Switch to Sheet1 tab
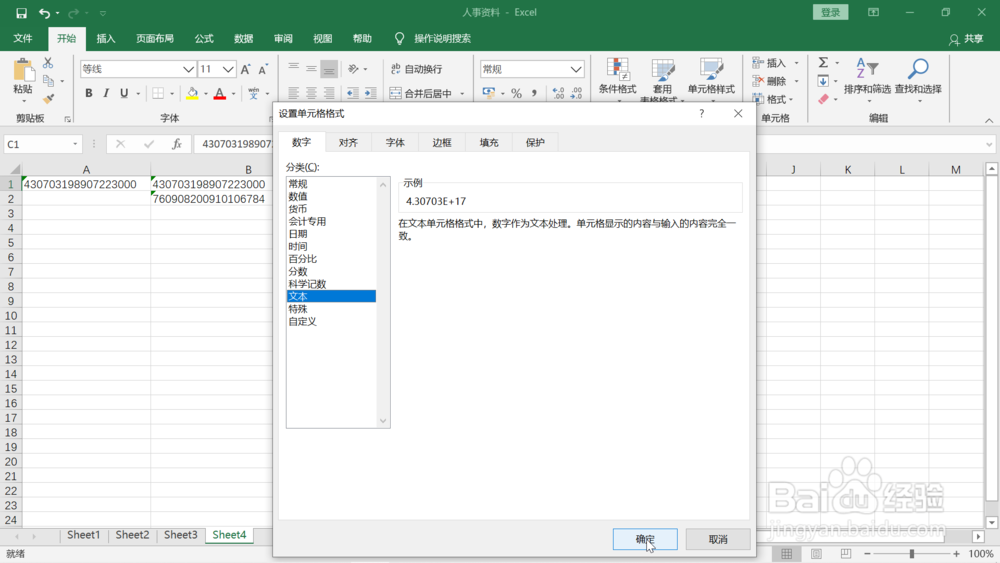 pos(84,535)
